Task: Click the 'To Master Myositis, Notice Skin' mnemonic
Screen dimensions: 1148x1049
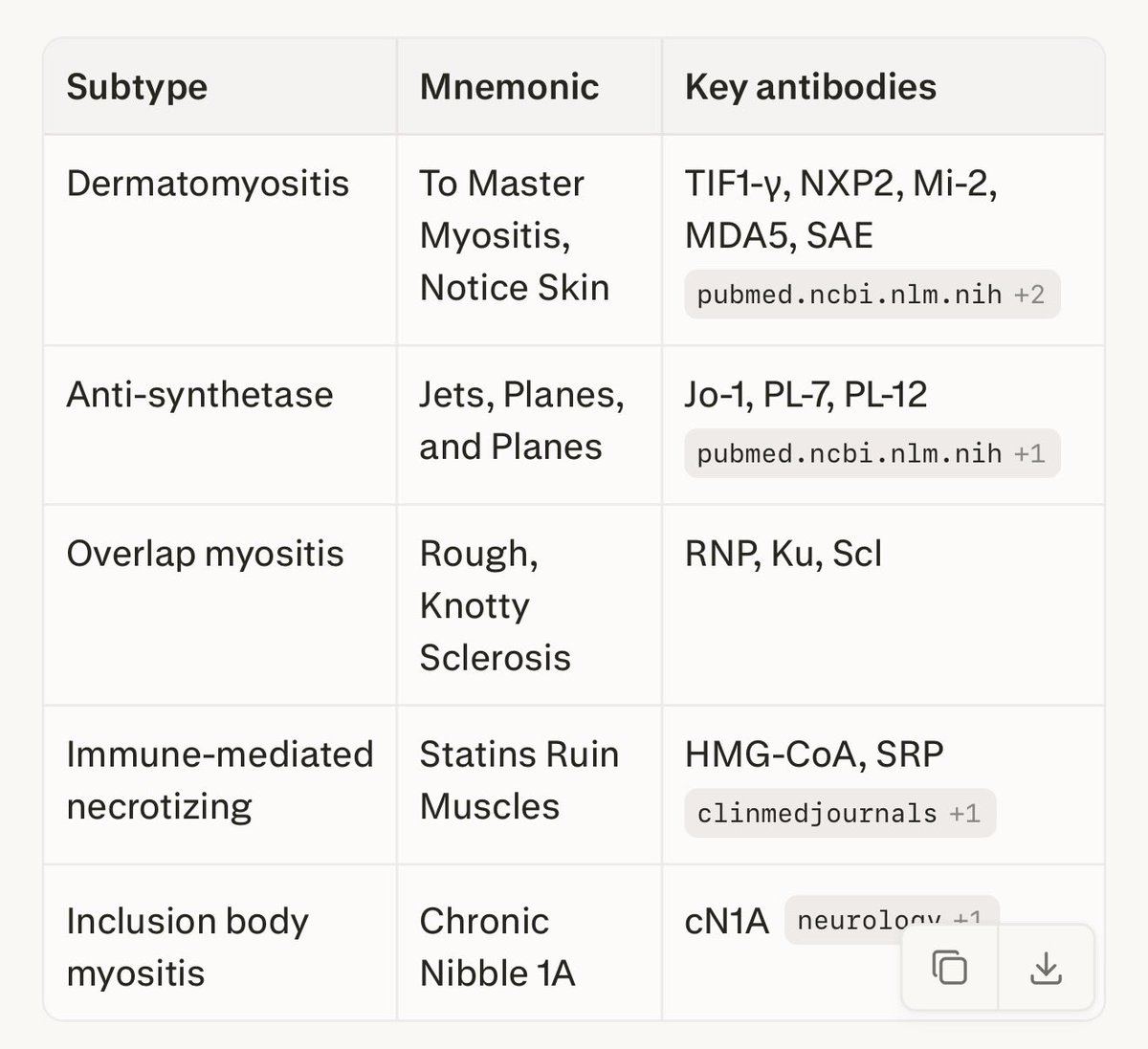Action: 514,235
